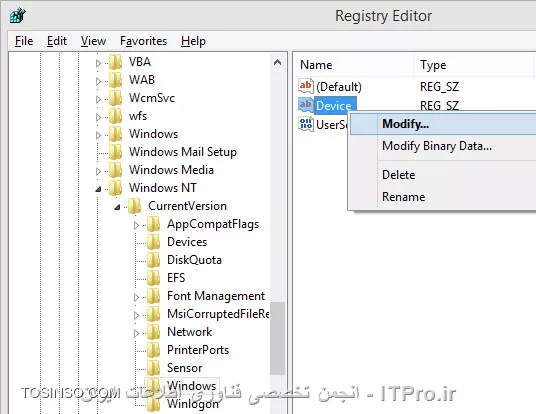
Task: Open the Favorites menu
Action: [144, 41]
